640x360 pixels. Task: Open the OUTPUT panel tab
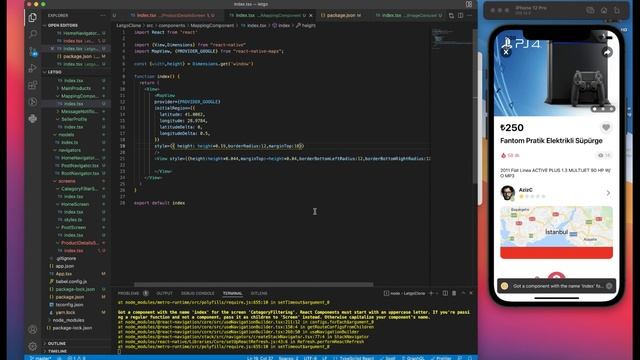click(164, 293)
